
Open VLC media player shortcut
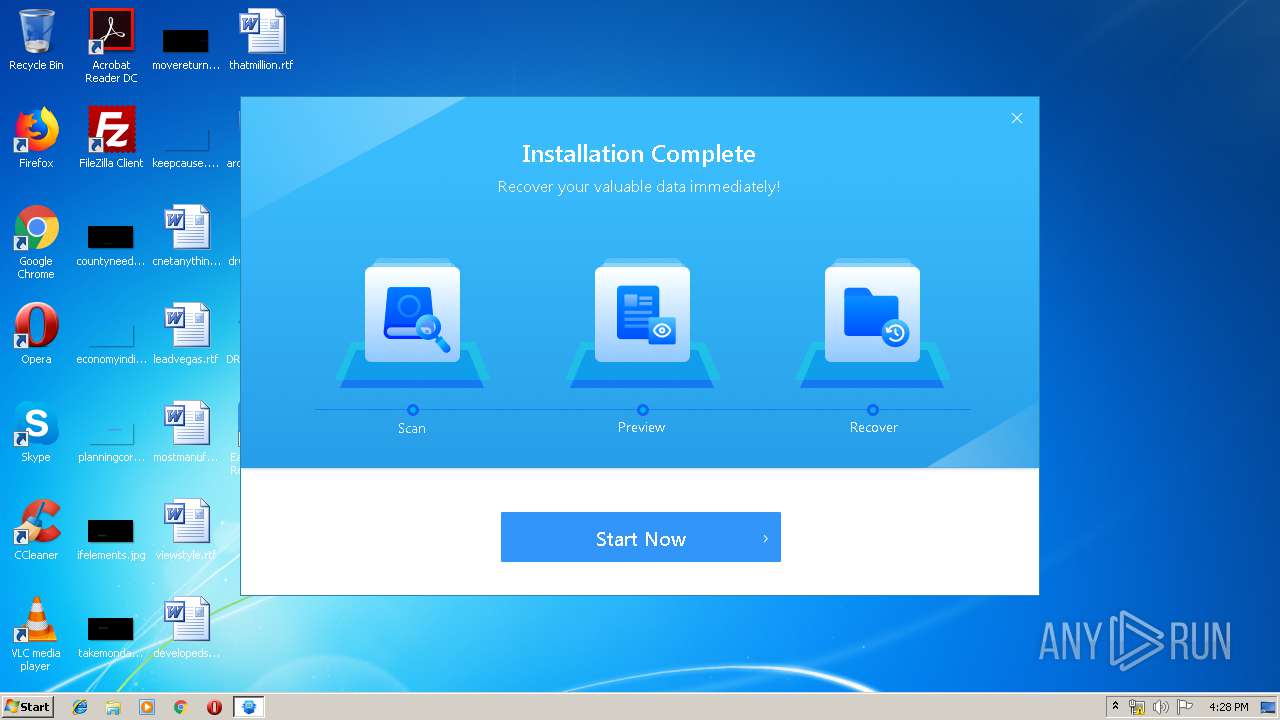(x=36, y=634)
